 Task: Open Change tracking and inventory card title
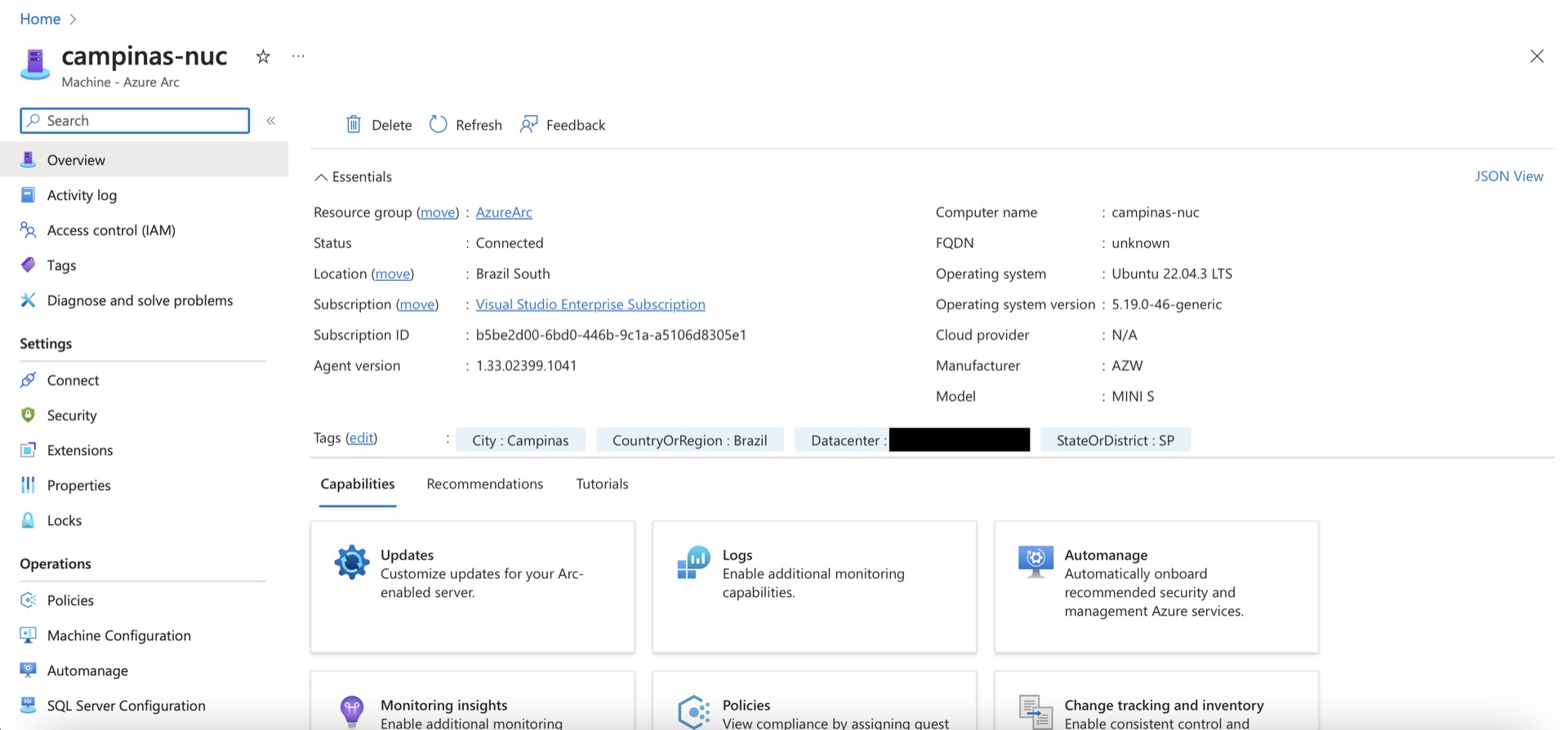click(x=1164, y=706)
